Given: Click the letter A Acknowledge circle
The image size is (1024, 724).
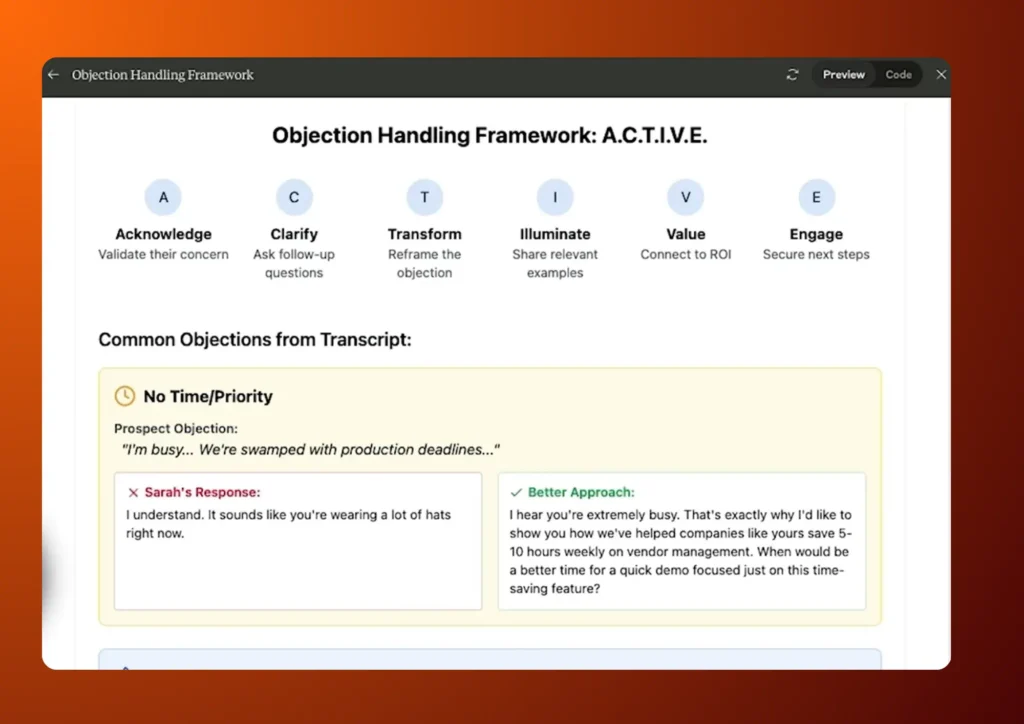Looking at the screenshot, I should coord(163,198).
